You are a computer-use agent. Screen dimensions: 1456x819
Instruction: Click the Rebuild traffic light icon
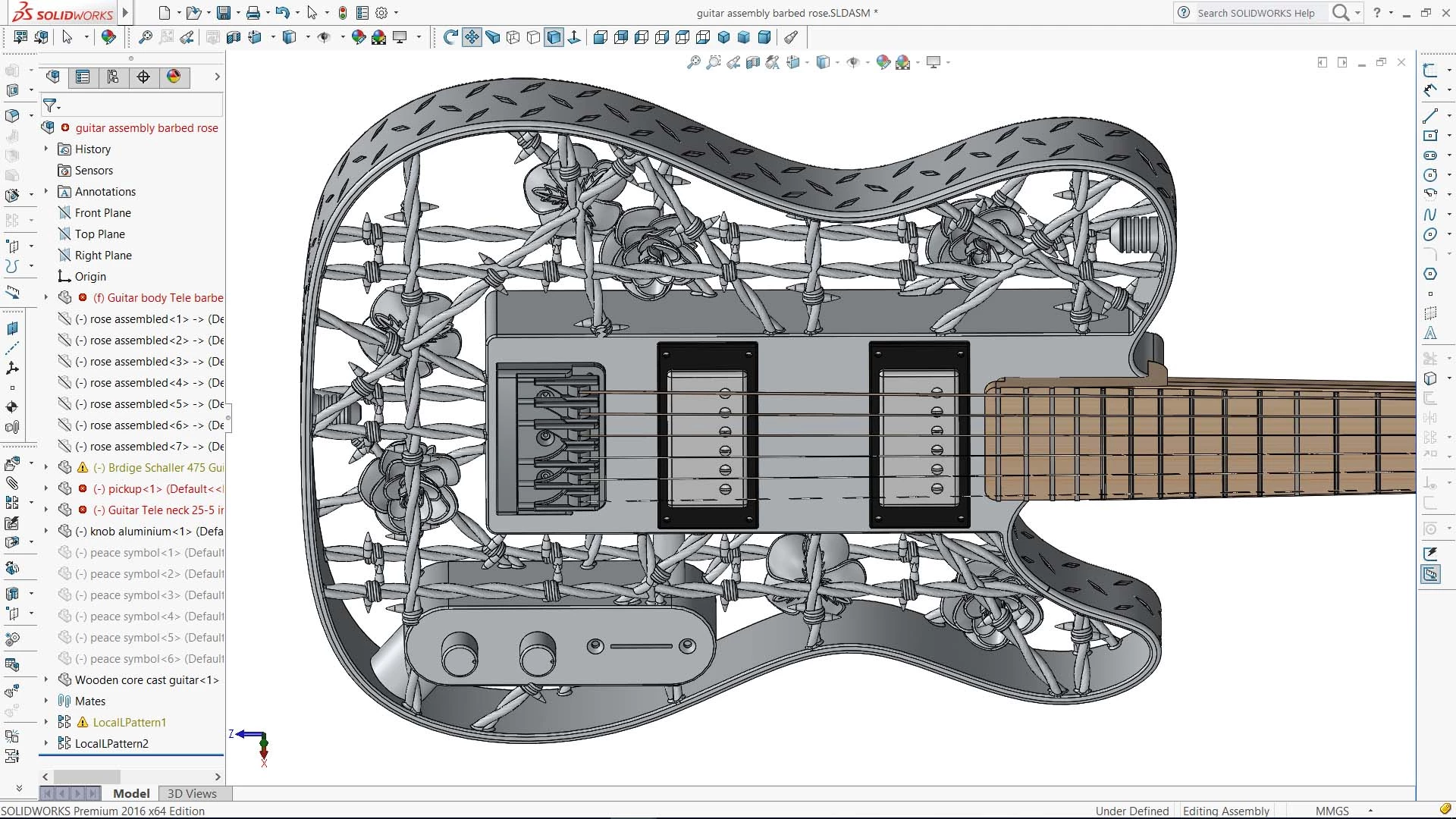[343, 13]
